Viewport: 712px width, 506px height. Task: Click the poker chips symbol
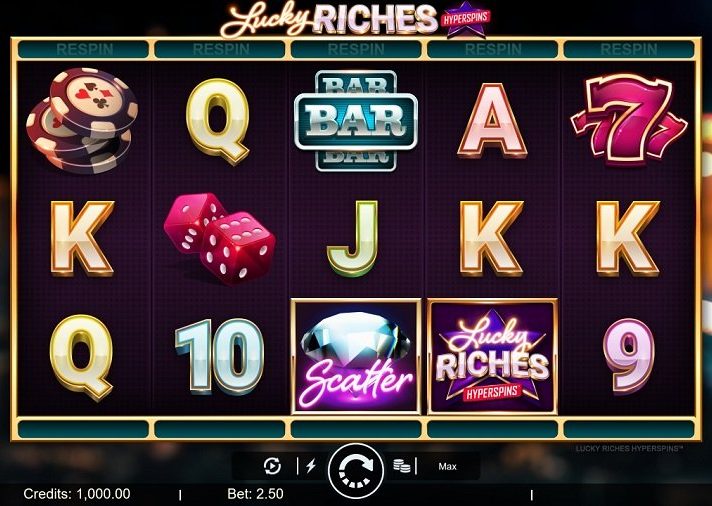pos(82,120)
